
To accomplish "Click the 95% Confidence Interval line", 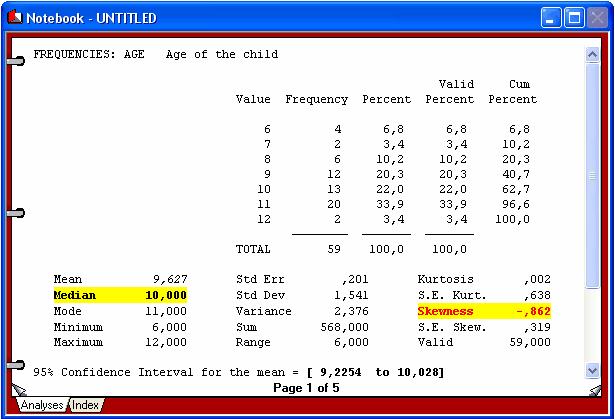I will click(x=238, y=372).
